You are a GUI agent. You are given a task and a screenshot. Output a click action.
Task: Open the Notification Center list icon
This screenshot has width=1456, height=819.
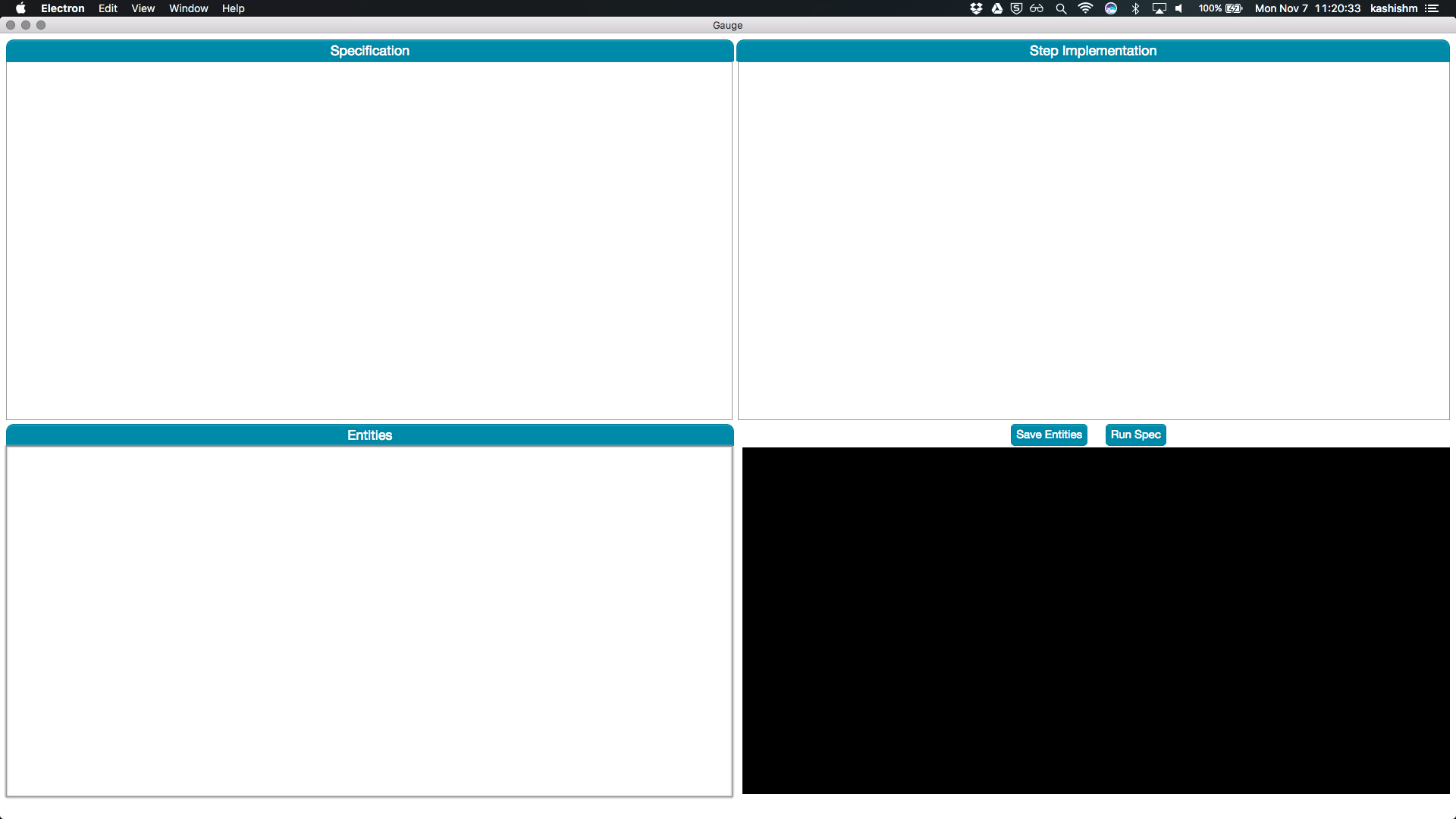point(1432,8)
